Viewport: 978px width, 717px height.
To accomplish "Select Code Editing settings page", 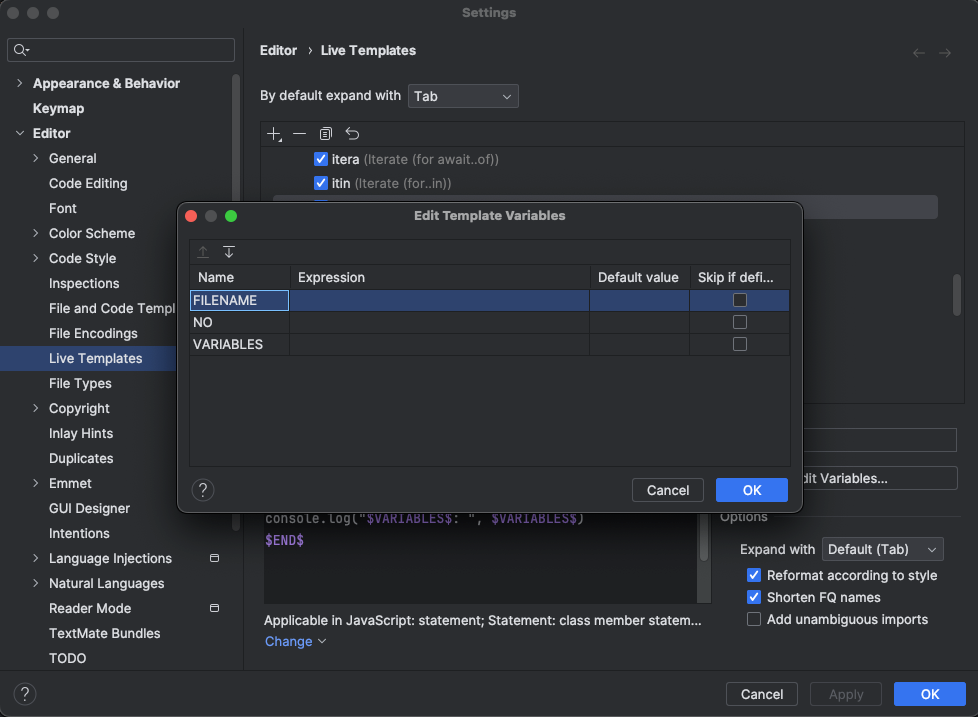I will point(88,183).
